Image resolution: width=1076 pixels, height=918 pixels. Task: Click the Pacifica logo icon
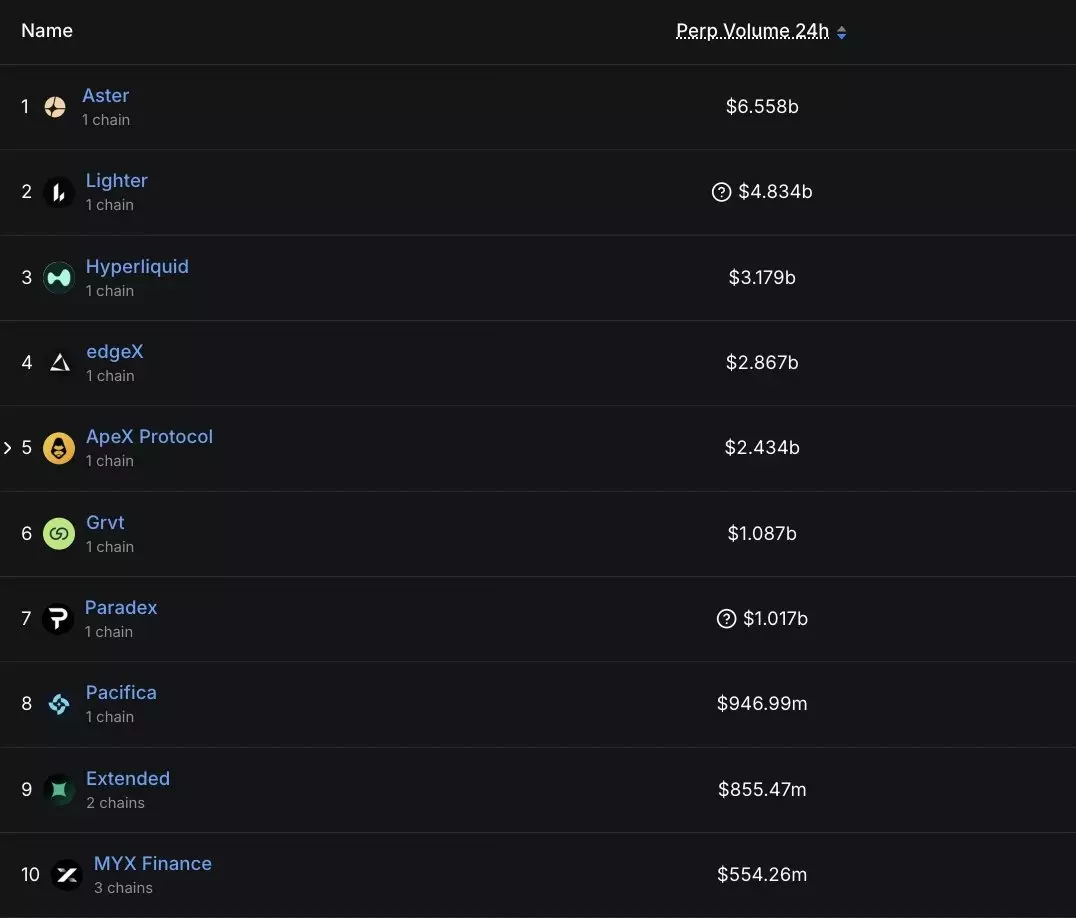coord(59,704)
